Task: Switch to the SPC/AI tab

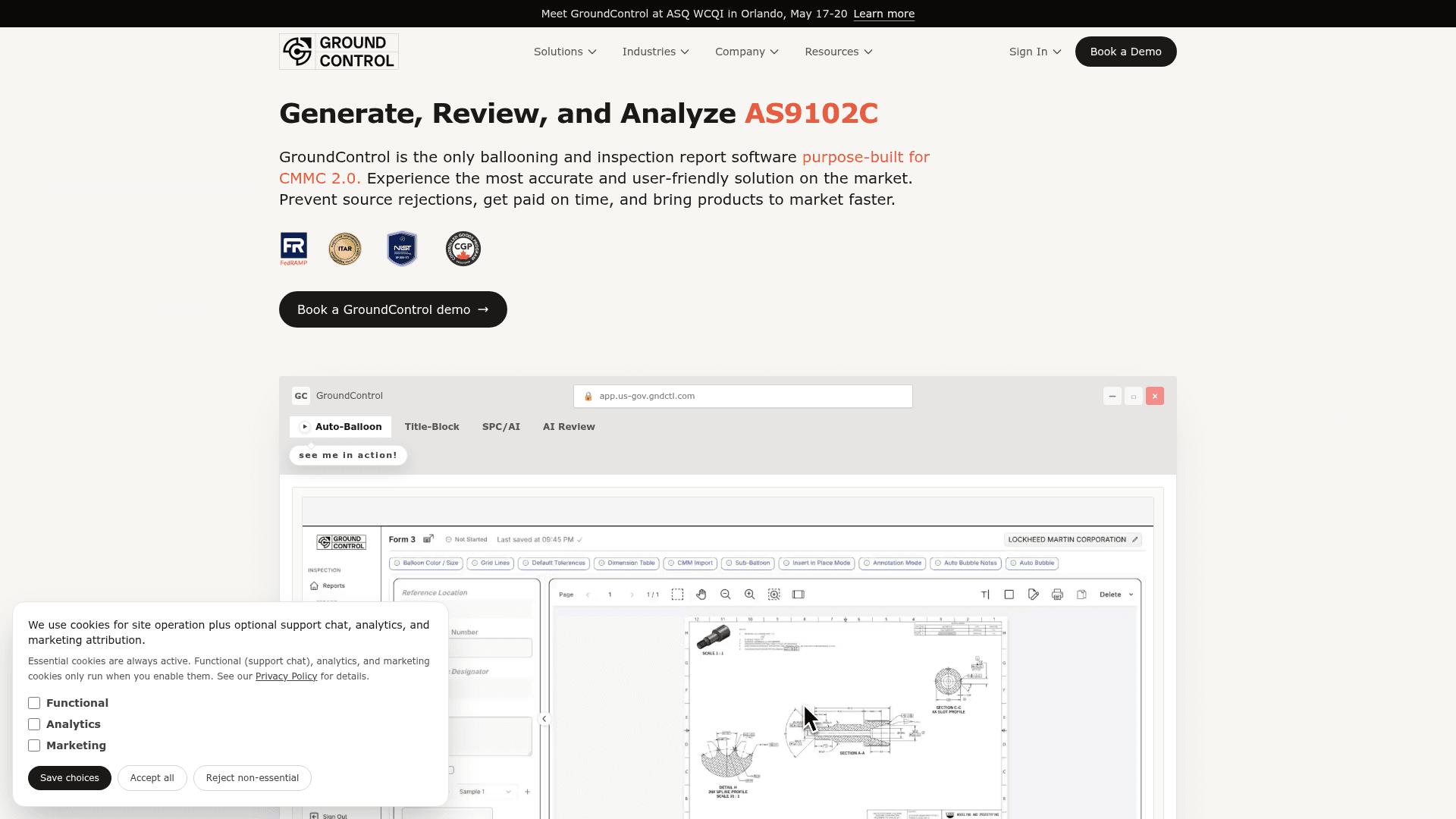Action: [x=501, y=427]
